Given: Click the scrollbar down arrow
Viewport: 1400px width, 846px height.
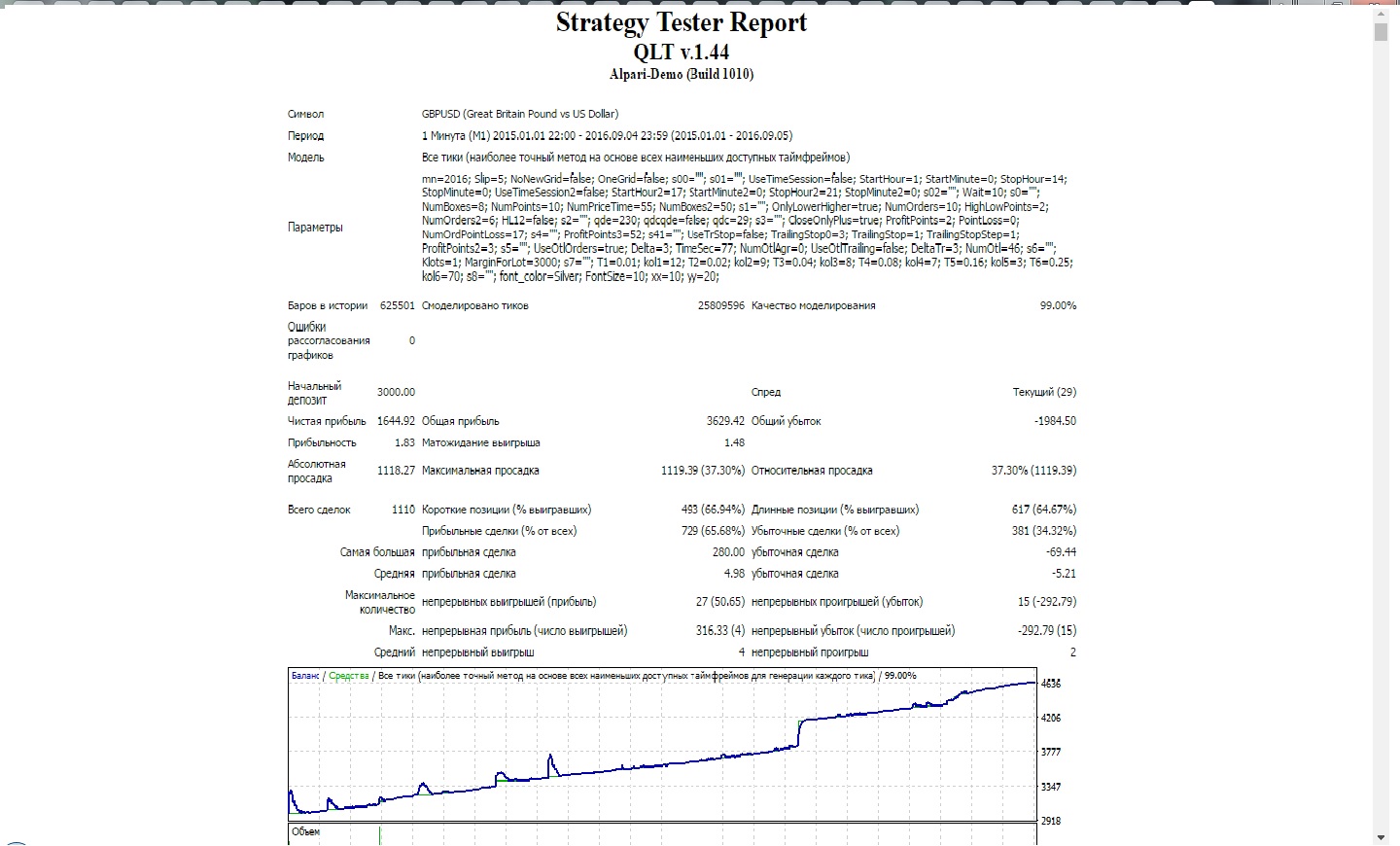Looking at the screenshot, I should point(1381,837).
